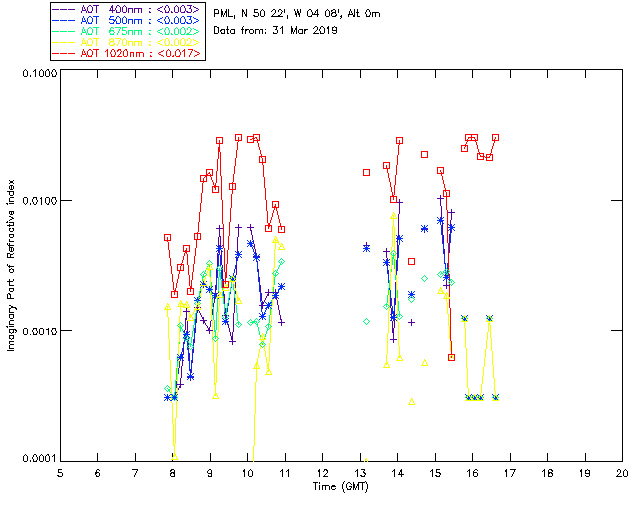
Task: Click the AOT 870nm legend entry
Action: pos(128,42)
